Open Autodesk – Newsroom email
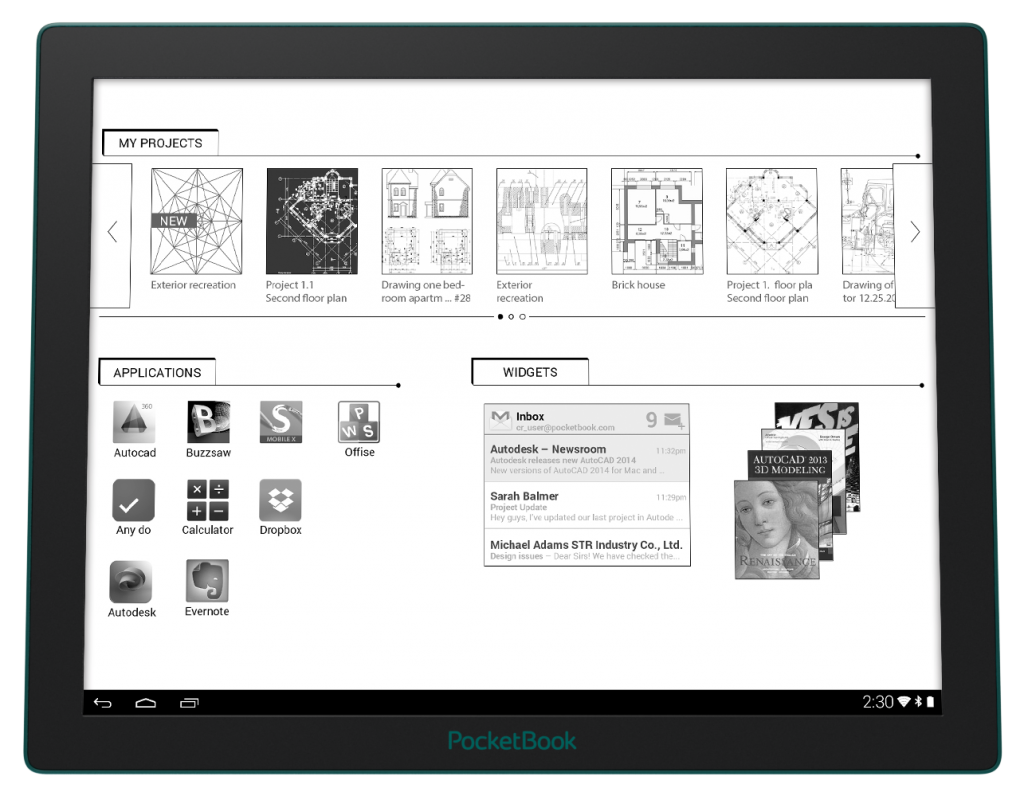Image resolution: width=1024 pixels, height=796 pixels. coord(586,458)
